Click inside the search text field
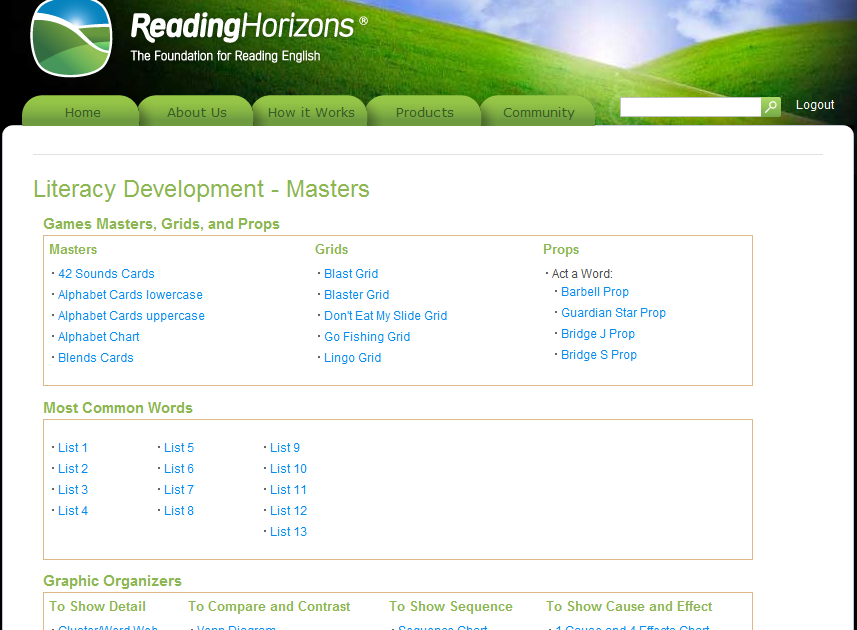 (690, 106)
